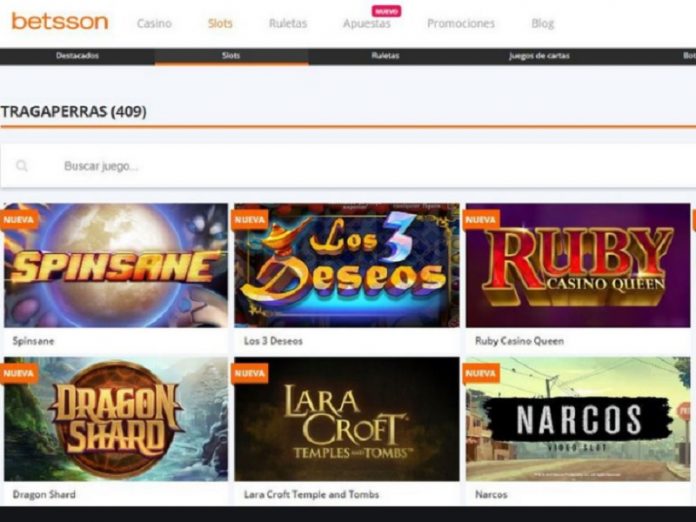The width and height of the screenshot is (696, 522).
Task: Click the NUEVA badge on Los 3 Deseos
Action: pos(249,220)
